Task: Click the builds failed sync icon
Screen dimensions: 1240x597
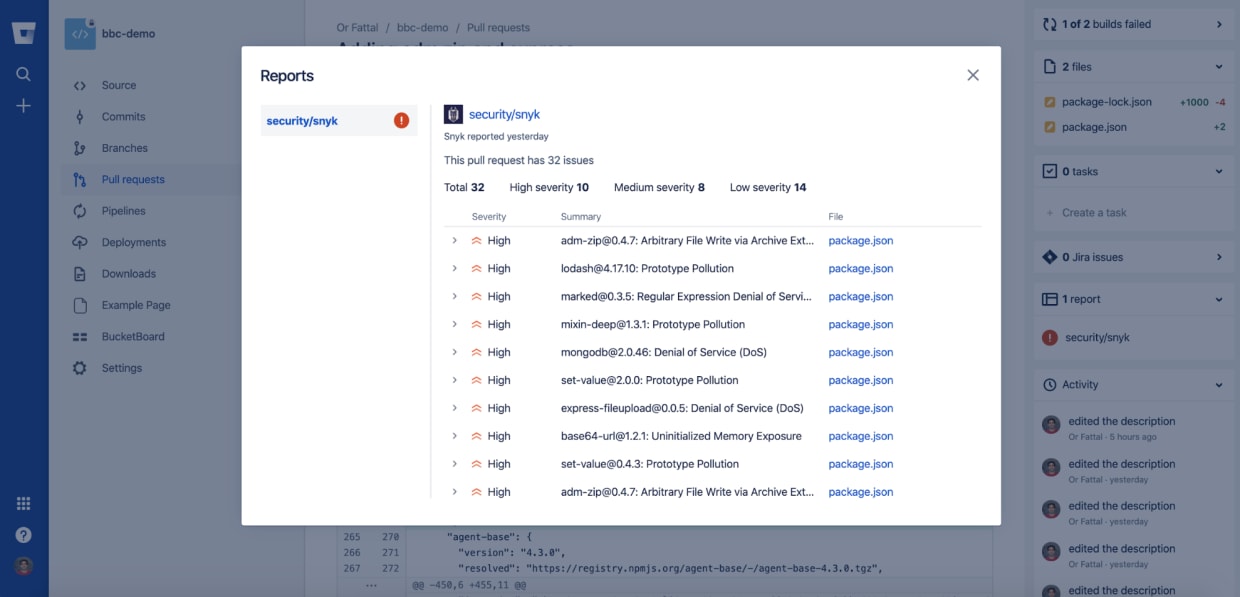Action: pos(1050,24)
